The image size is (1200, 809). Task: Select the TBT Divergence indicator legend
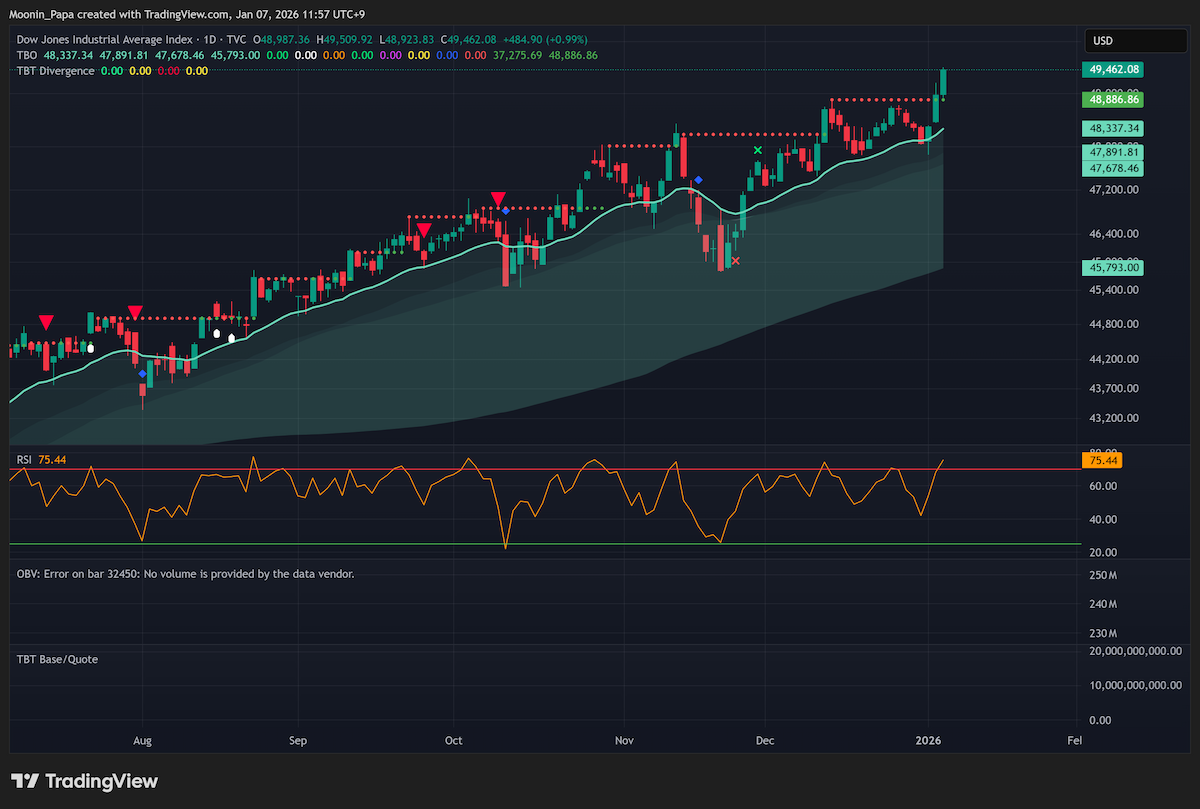coord(56,71)
